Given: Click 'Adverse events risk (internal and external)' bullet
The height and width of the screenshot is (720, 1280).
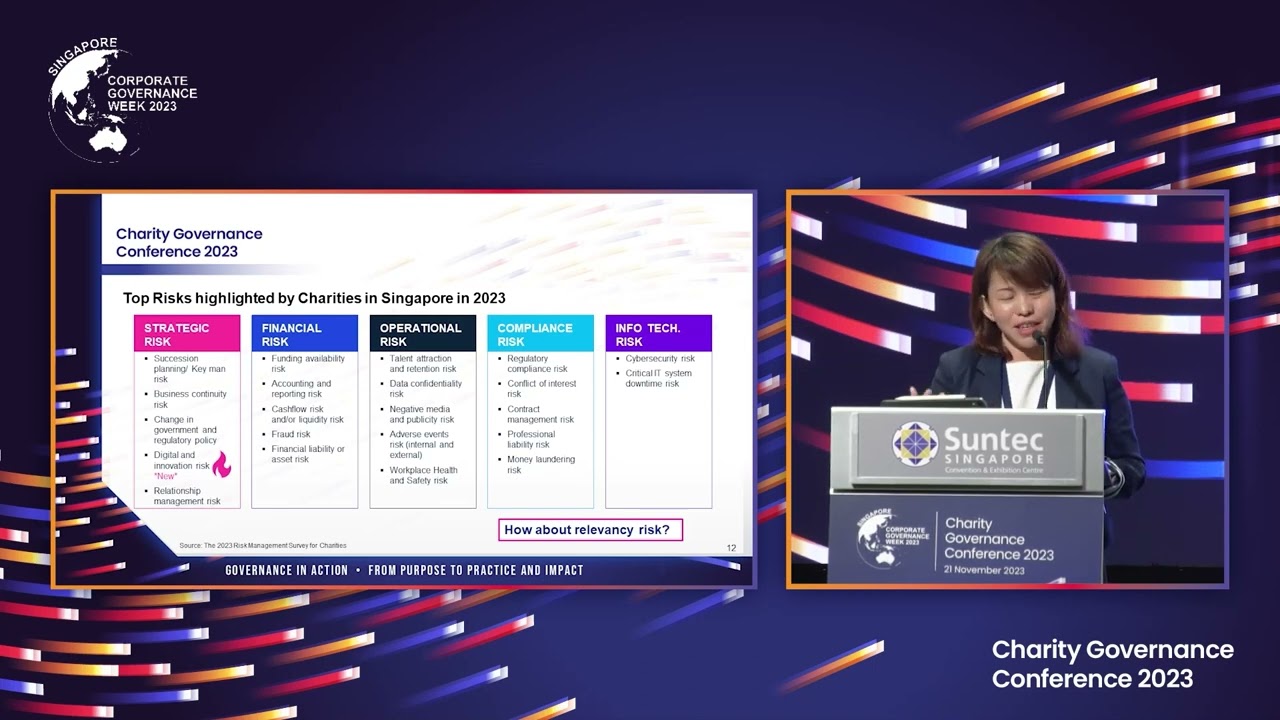Looking at the screenshot, I should (x=421, y=445).
